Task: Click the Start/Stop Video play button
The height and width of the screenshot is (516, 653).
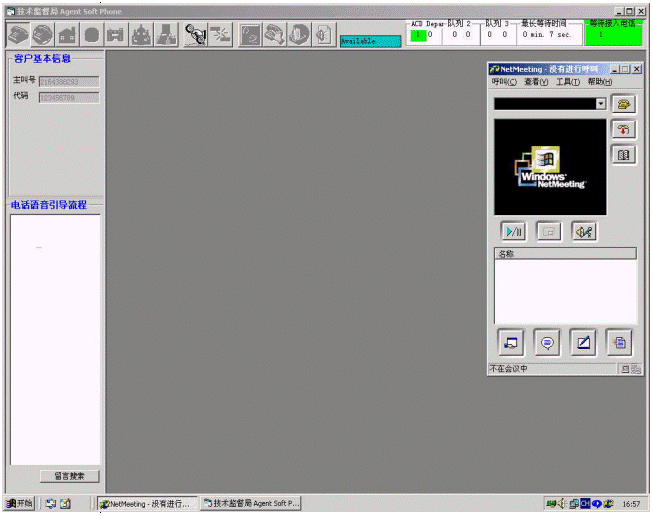Action: [514, 231]
